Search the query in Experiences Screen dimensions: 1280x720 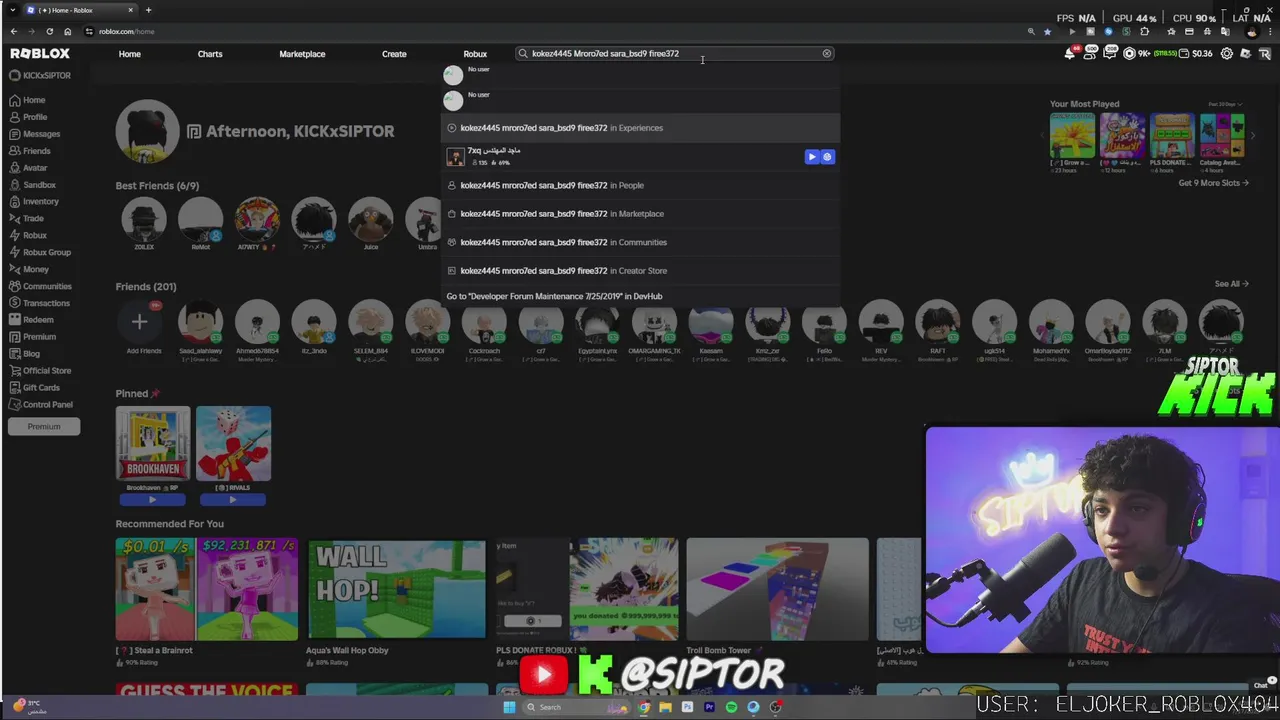pyautogui.click(x=640, y=128)
